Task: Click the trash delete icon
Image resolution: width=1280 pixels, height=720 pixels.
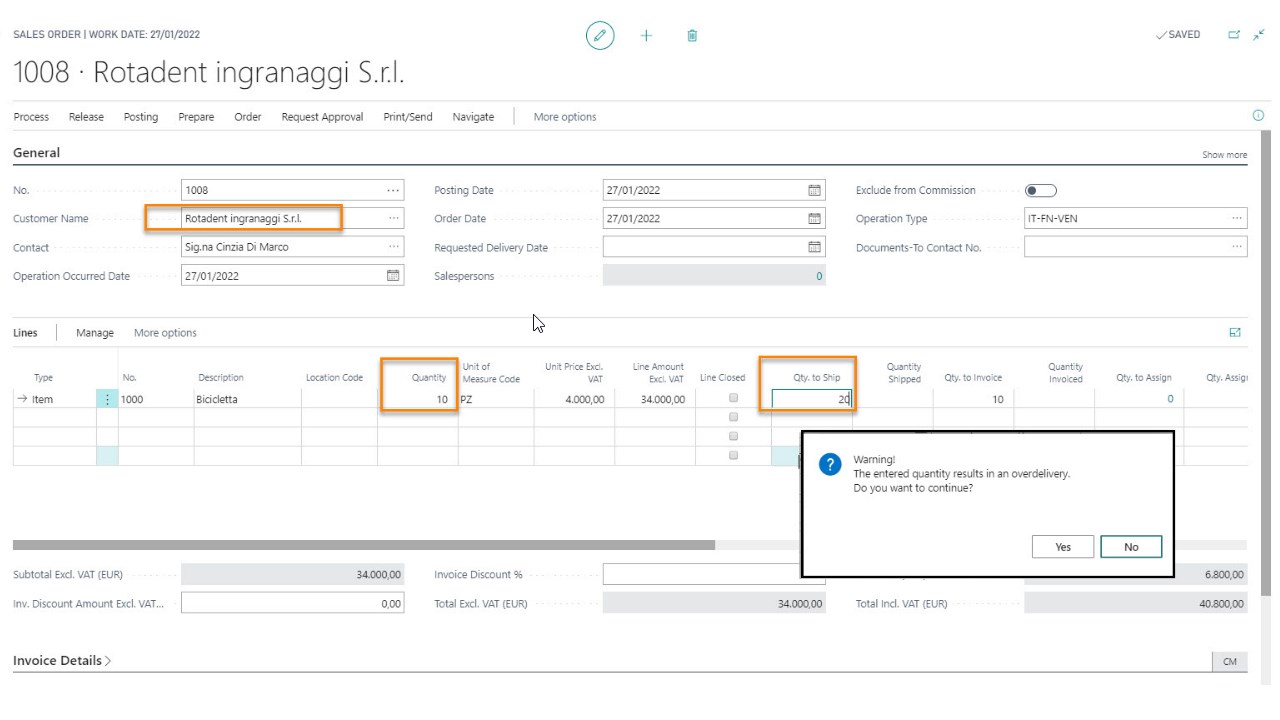Action: (x=692, y=35)
